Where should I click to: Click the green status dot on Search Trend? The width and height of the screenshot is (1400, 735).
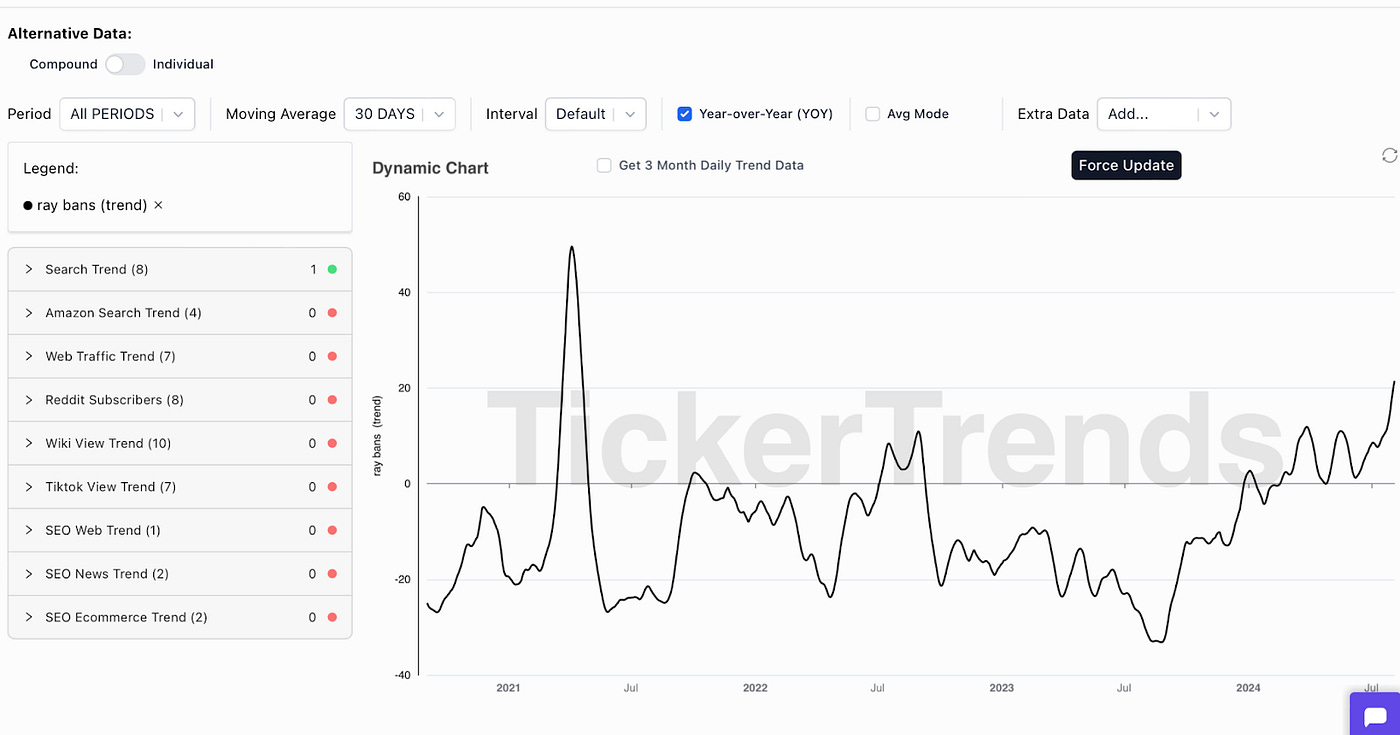tap(332, 269)
